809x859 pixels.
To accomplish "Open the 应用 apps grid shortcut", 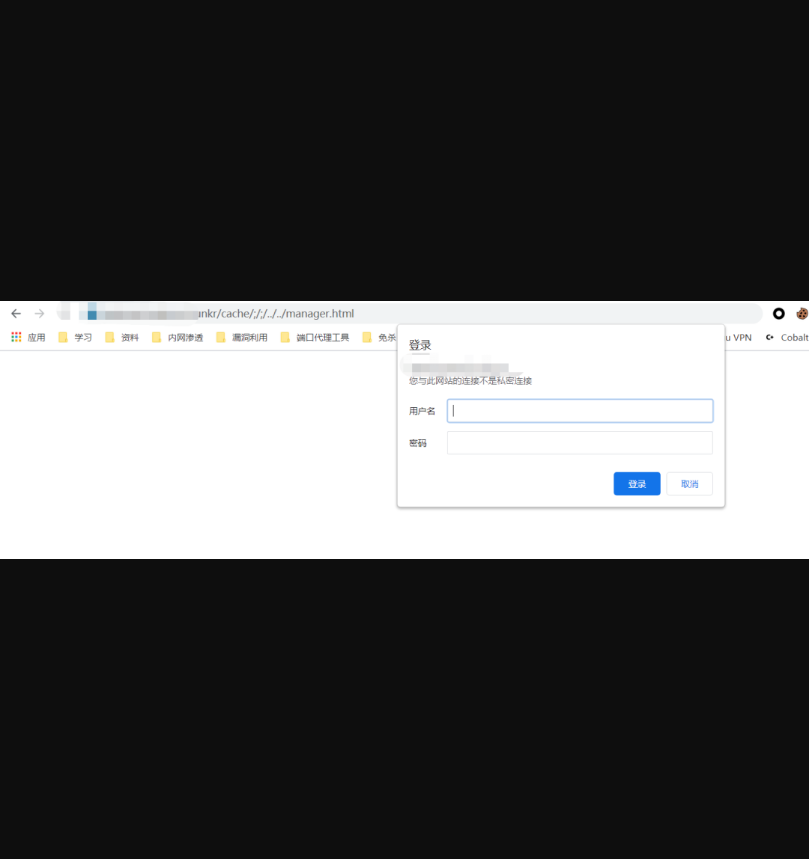I will pos(28,337).
